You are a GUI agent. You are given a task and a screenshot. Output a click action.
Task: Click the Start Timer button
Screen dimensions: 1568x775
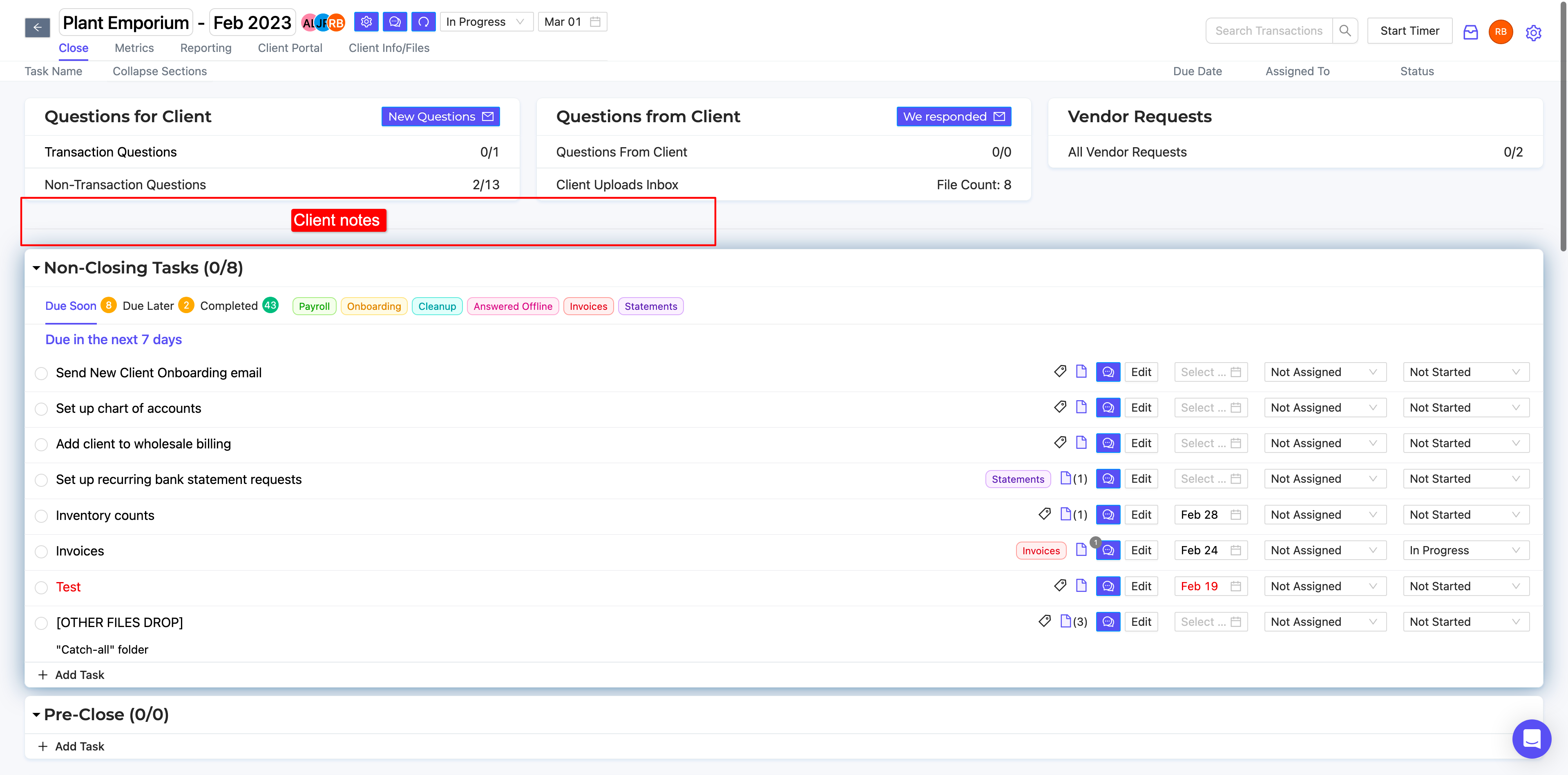click(1409, 31)
